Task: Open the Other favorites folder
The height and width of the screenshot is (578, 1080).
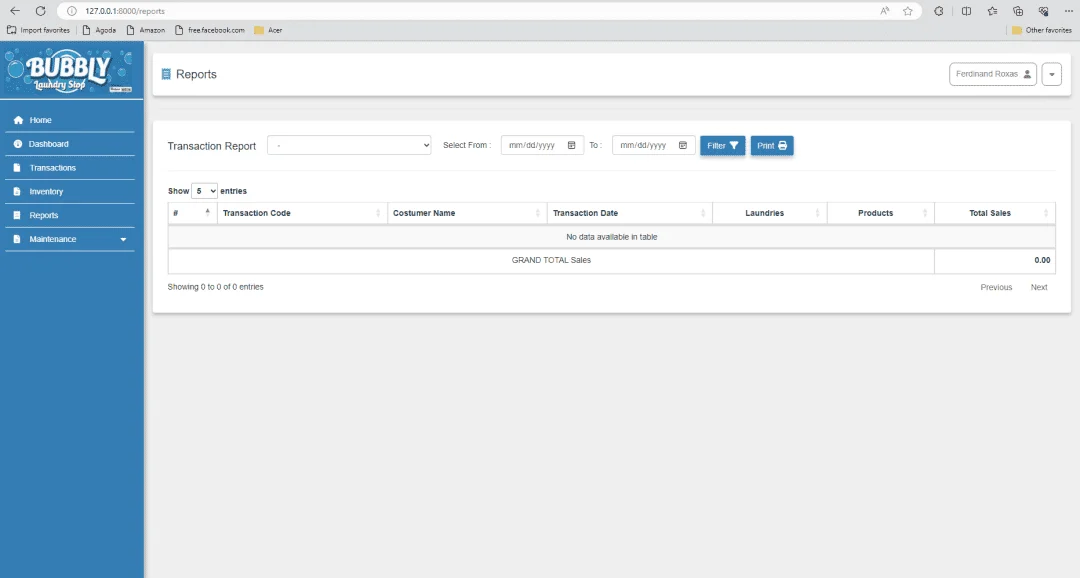Action: coord(1042,30)
